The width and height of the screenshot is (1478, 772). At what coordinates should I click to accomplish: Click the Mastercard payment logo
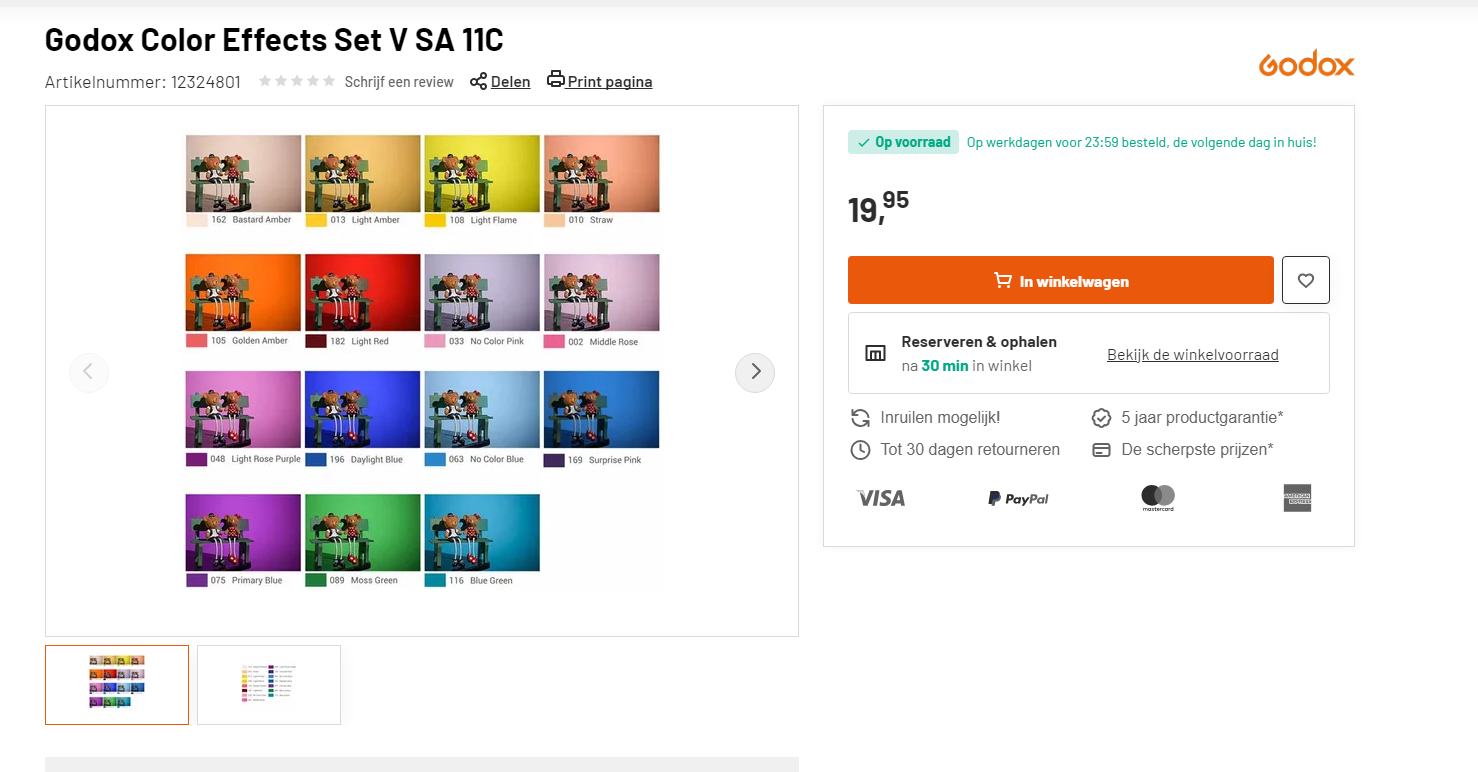coord(1158,498)
